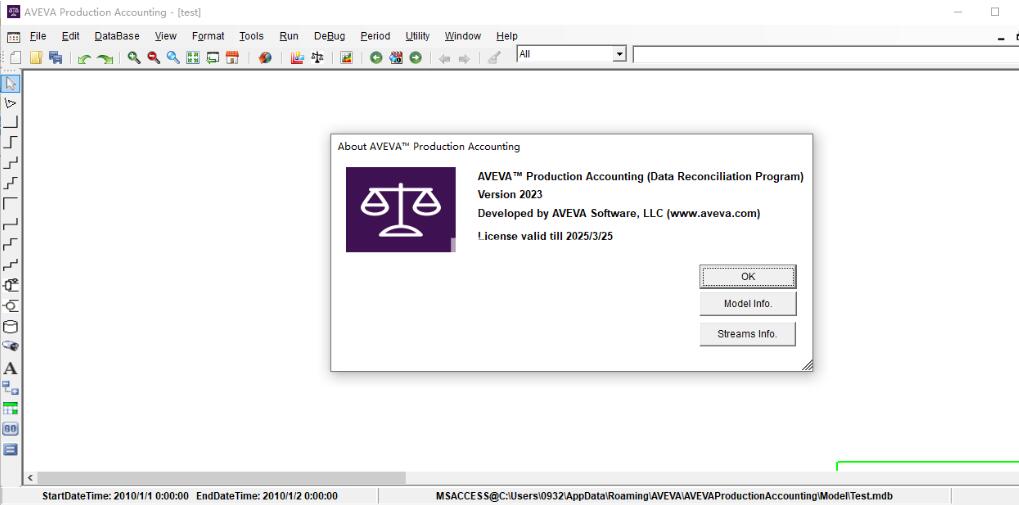Click the period calendar icon between green arrows

tap(396, 58)
